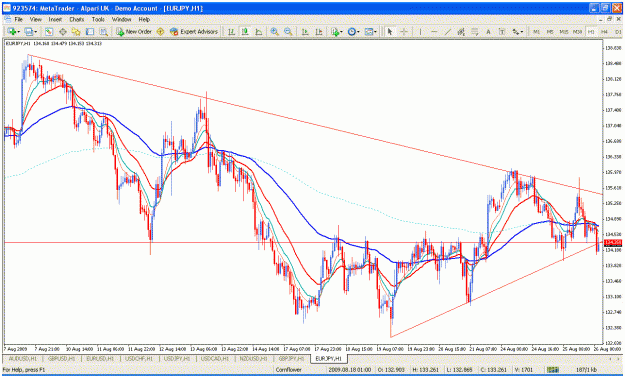Switch to the GBPJPY,H1 chart tab
625x376 pixels.
[291, 359]
